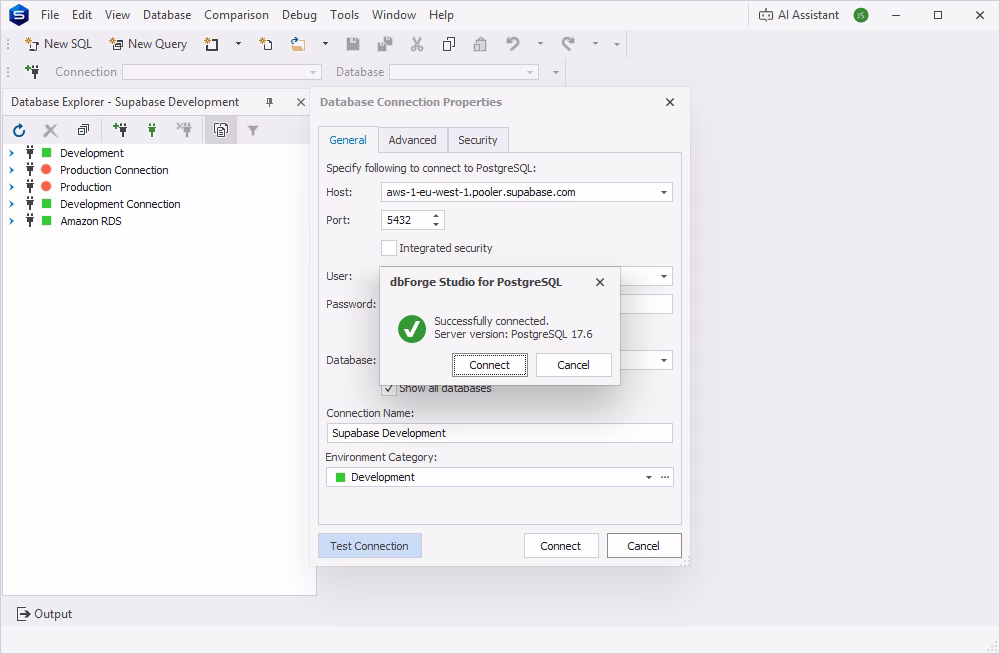Click Connect in the success message box
1000x654 pixels.
[490, 365]
